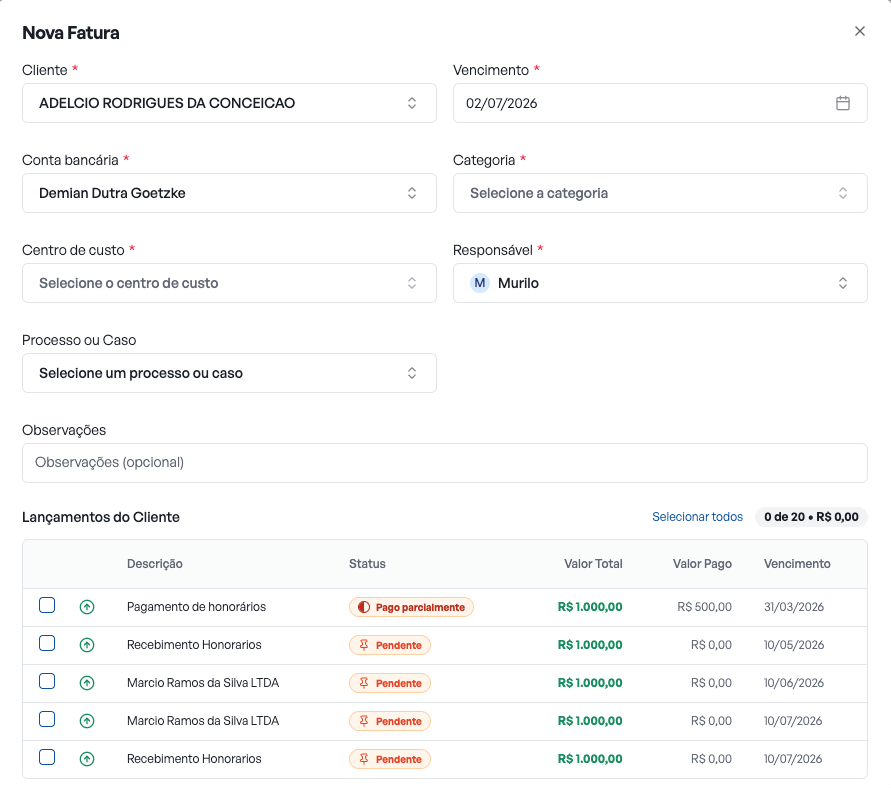The image size is (891, 788).
Task: Click green arrow icon for 10/05/2026 Recebimento Honorarios
Action: 87,645
